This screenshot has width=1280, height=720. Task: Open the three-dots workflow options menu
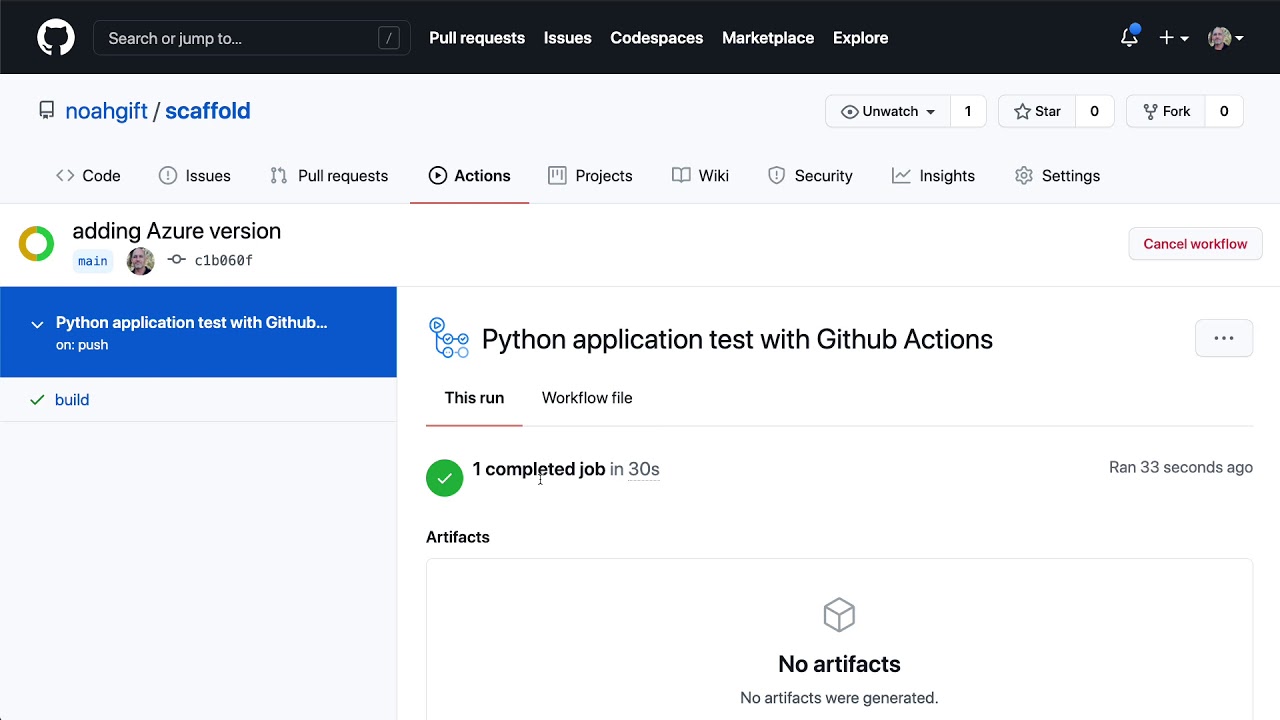[1223, 338]
